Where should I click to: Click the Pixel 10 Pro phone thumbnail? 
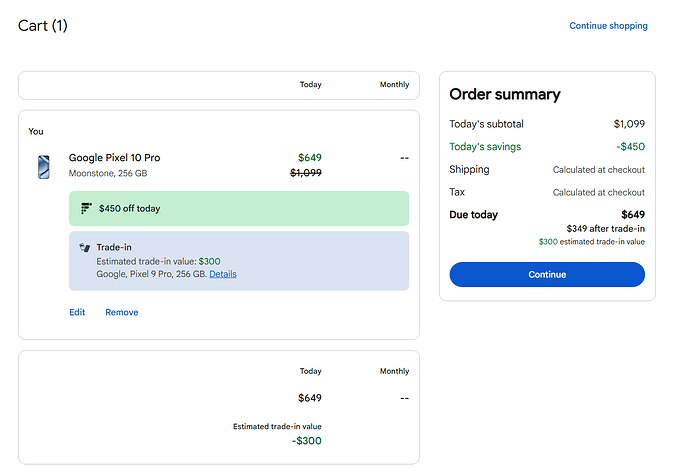coord(44,167)
